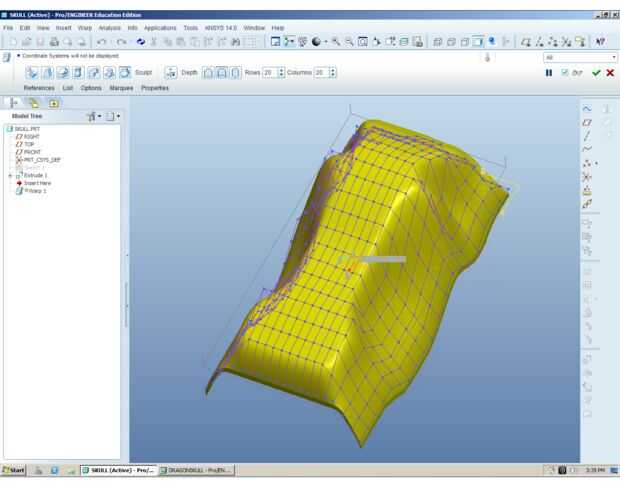Open the Marquee dashboard tab
620x496 pixels.
click(121, 88)
